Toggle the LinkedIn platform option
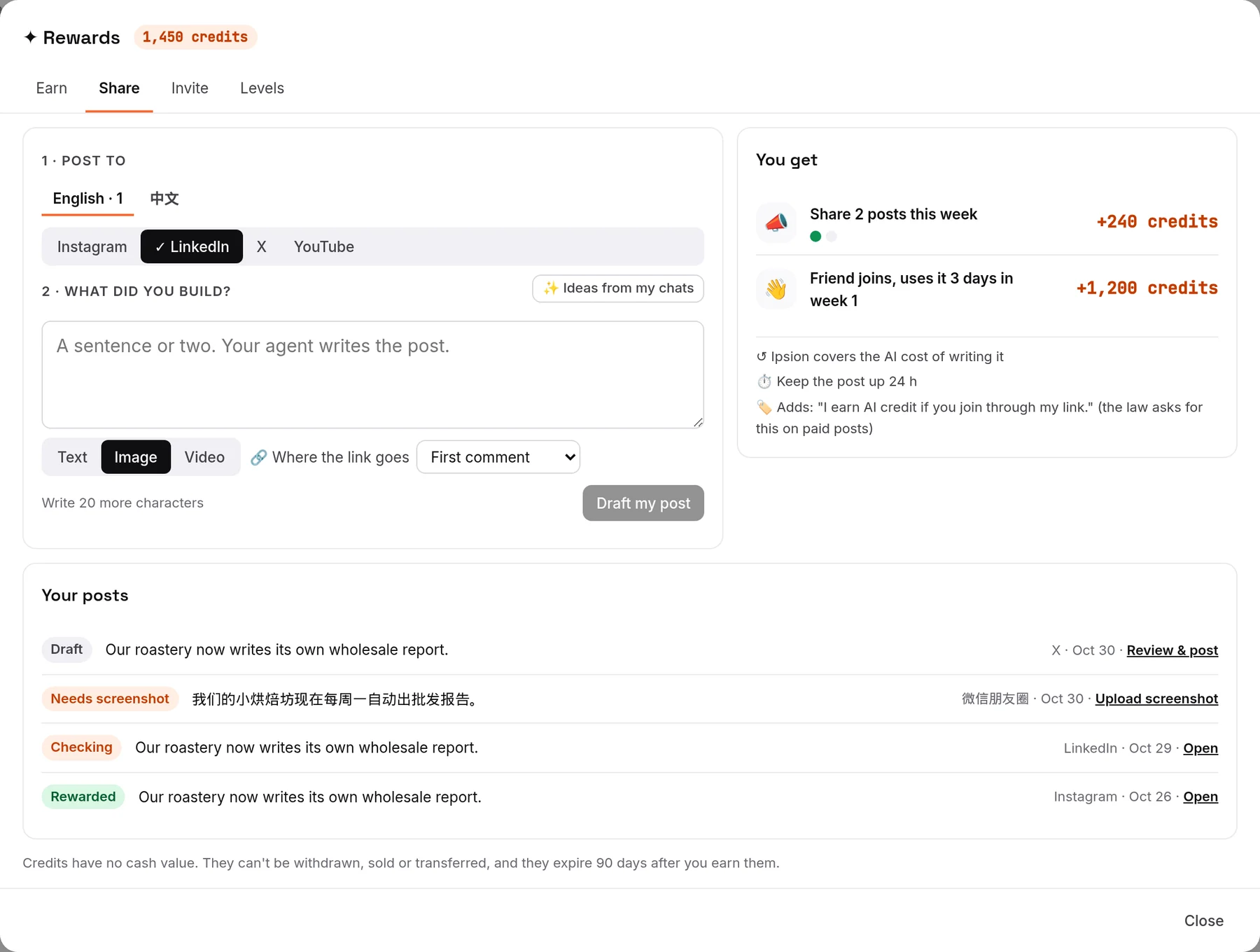Image resolution: width=1260 pixels, height=952 pixels. (192, 246)
